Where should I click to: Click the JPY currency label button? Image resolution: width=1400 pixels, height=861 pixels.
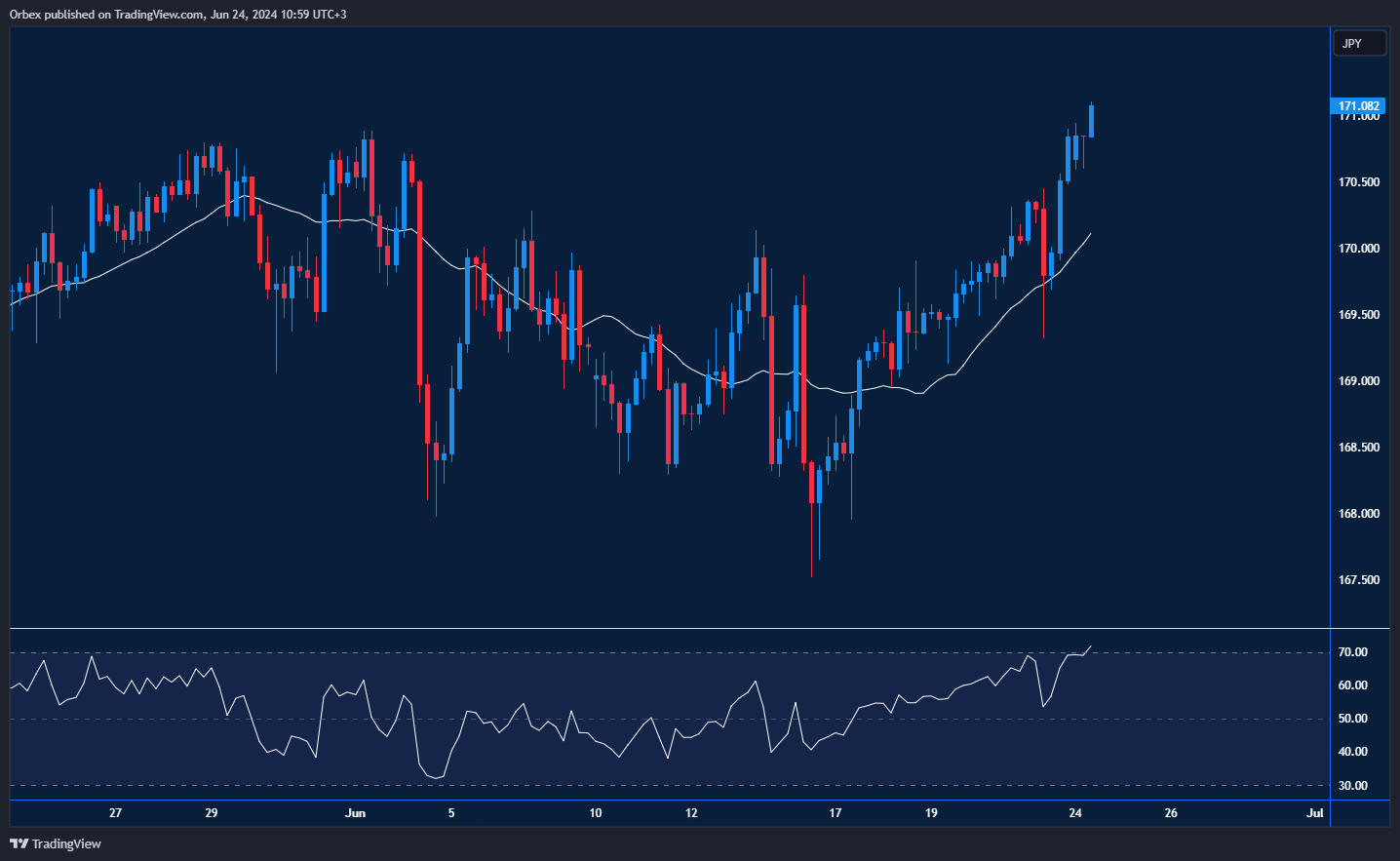[x=1358, y=43]
